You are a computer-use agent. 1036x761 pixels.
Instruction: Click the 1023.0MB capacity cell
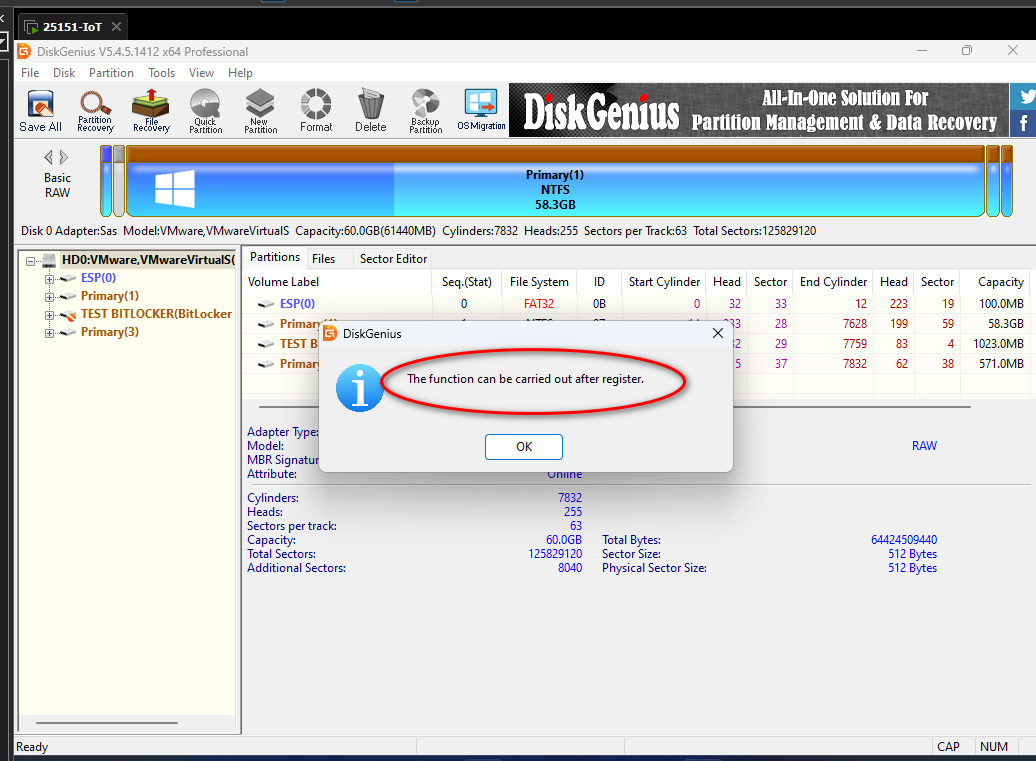coord(998,344)
